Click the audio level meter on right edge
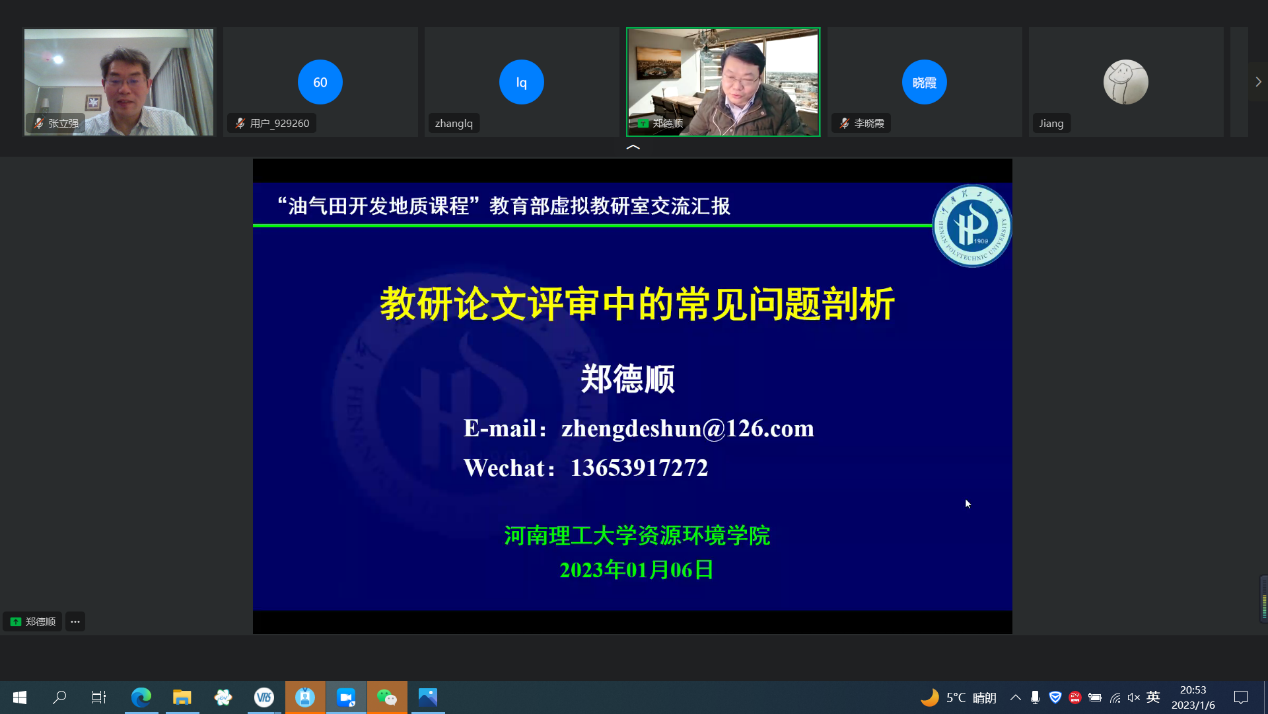Image resolution: width=1268 pixels, height=714 pixels. [x=1263, y=598]
